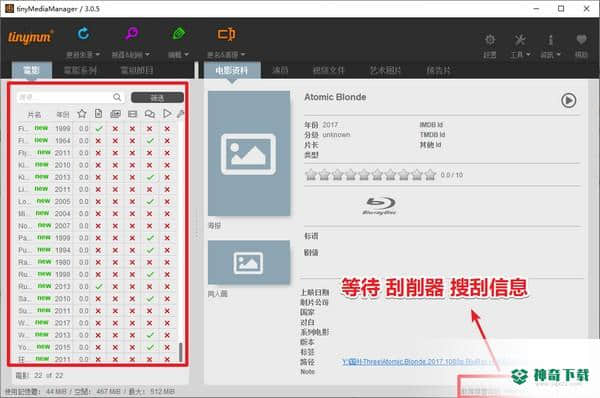Image resolution: width=600 pixels, height=398 pixels.
Task: Switch to the Movie Sets tab
Action: point(80,70)
